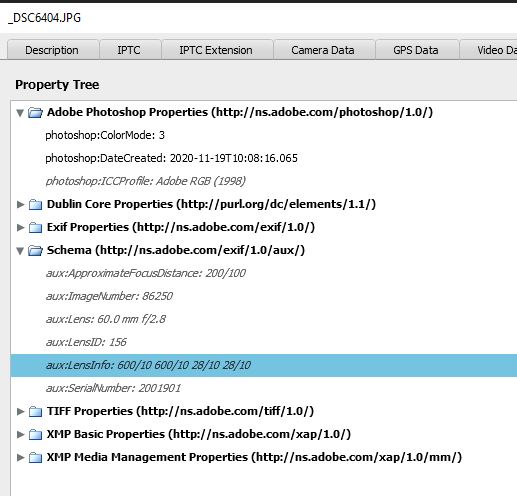Collapse the Adobe Photoshop Properties node
517x496 pixels.
click(x=20, y=113)
